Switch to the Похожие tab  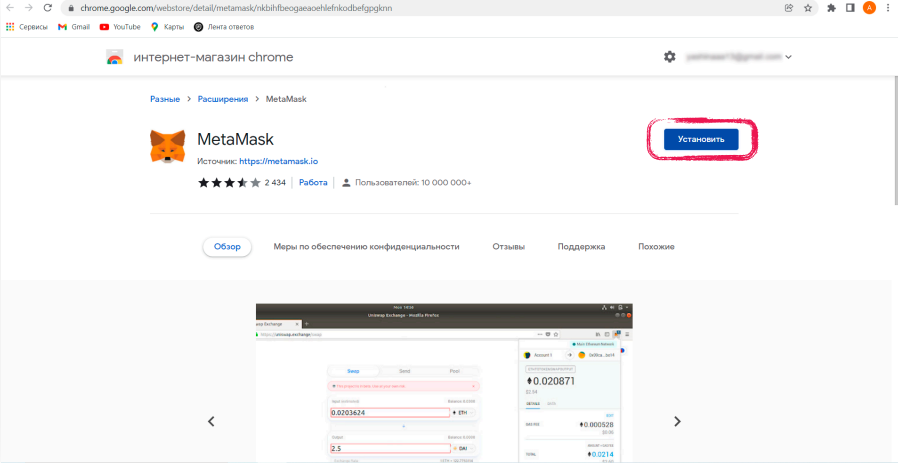[656, 247]
